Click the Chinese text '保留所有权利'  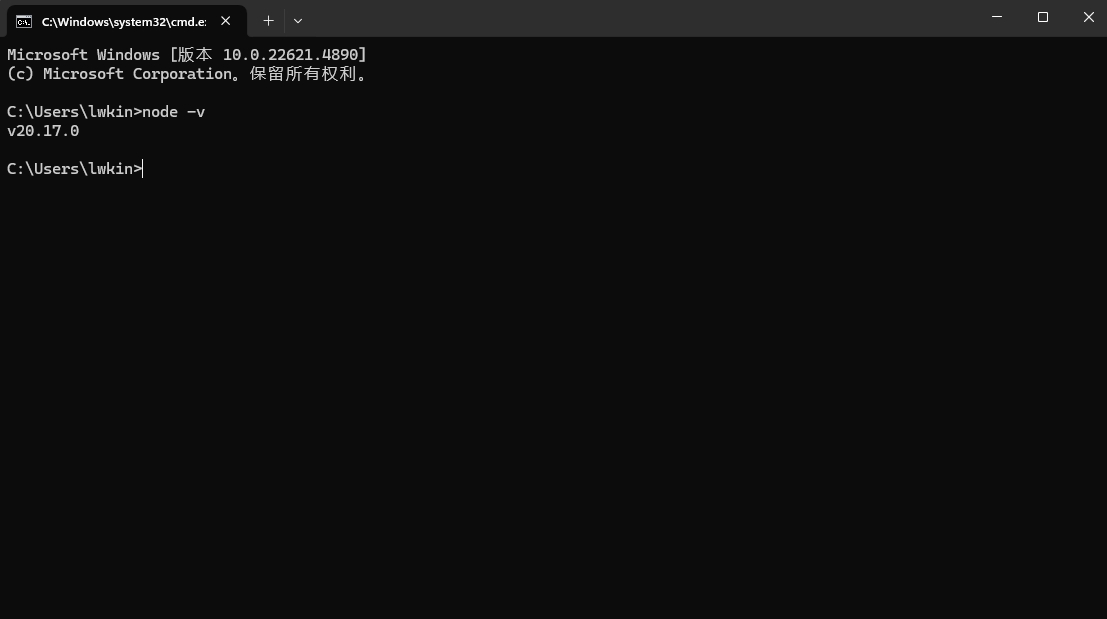303,73
